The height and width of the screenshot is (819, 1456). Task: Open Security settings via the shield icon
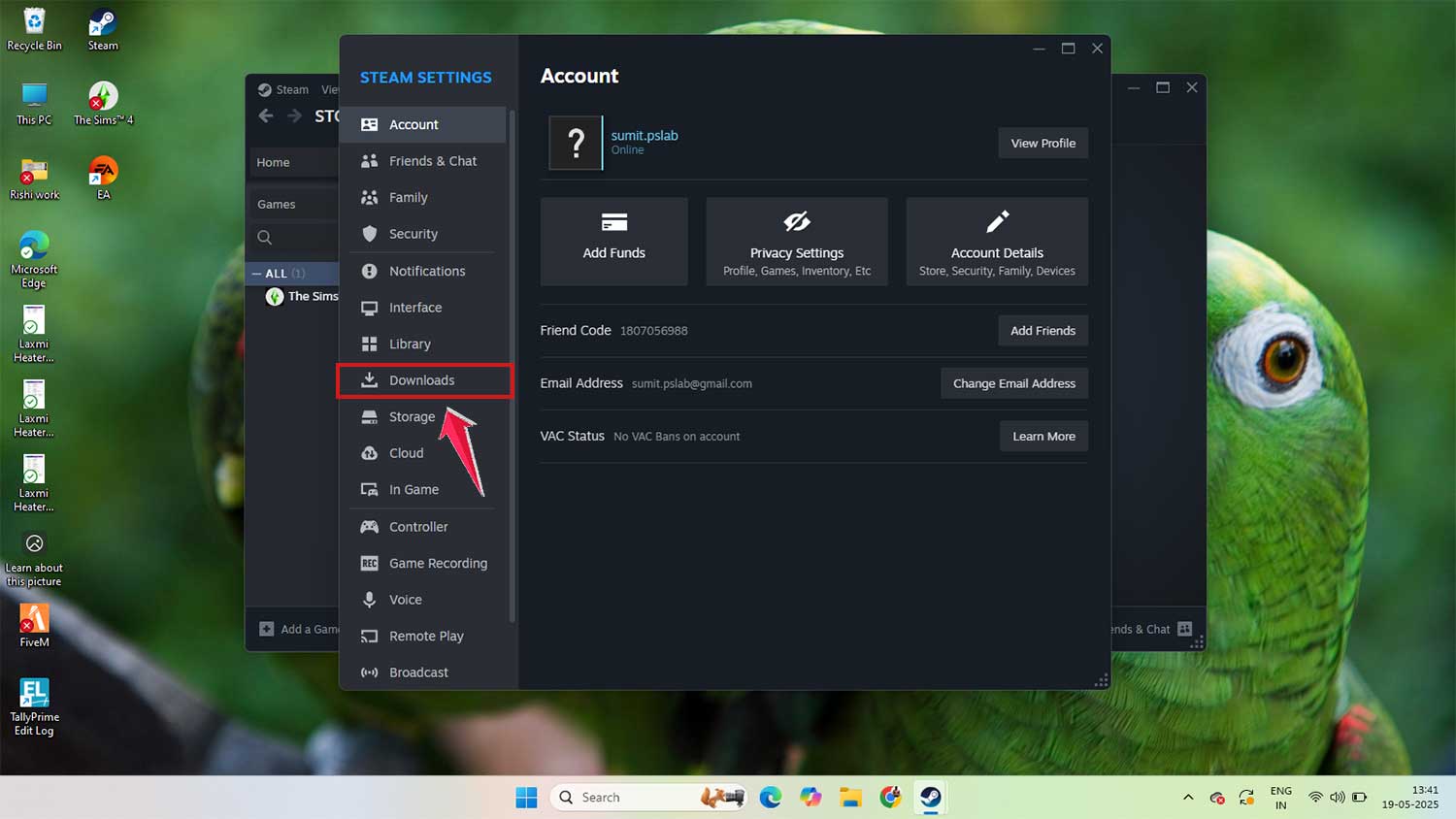click(369, 233)
